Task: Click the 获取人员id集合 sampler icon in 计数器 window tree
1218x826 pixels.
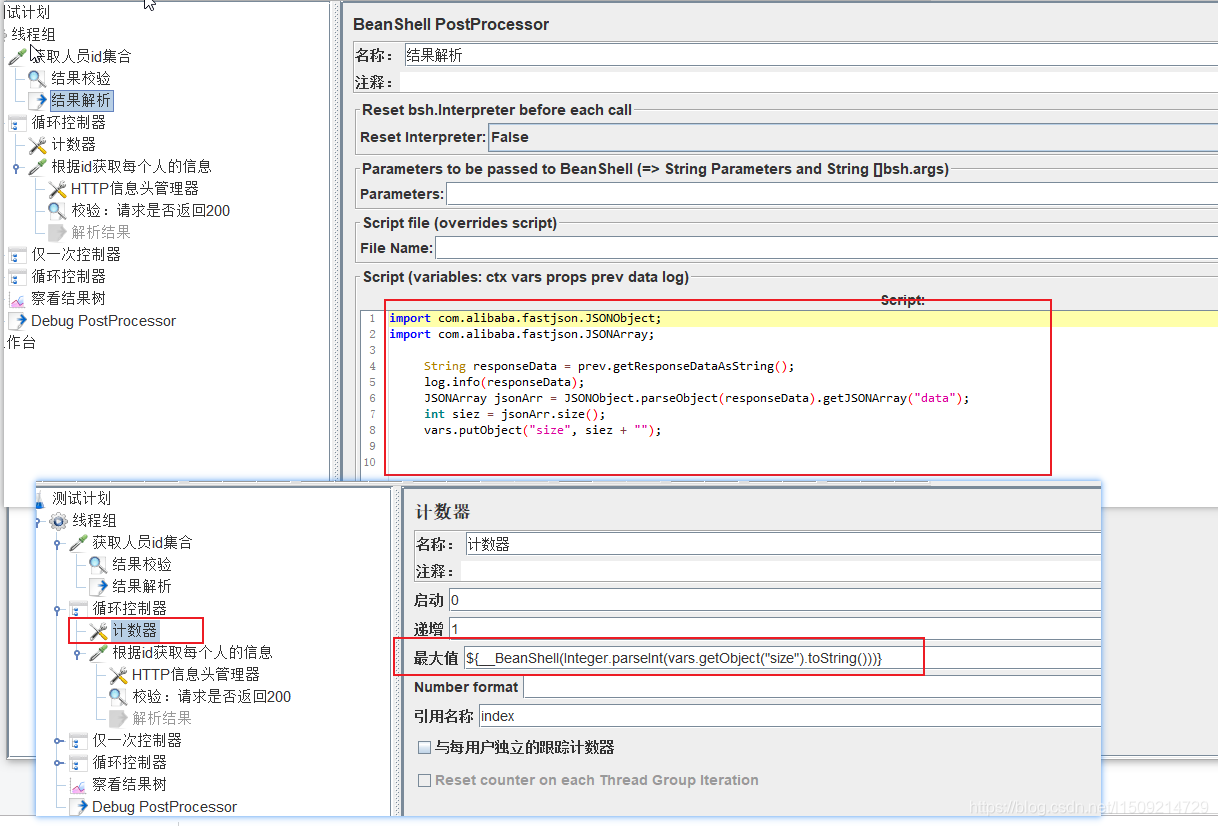Action: 78,542
